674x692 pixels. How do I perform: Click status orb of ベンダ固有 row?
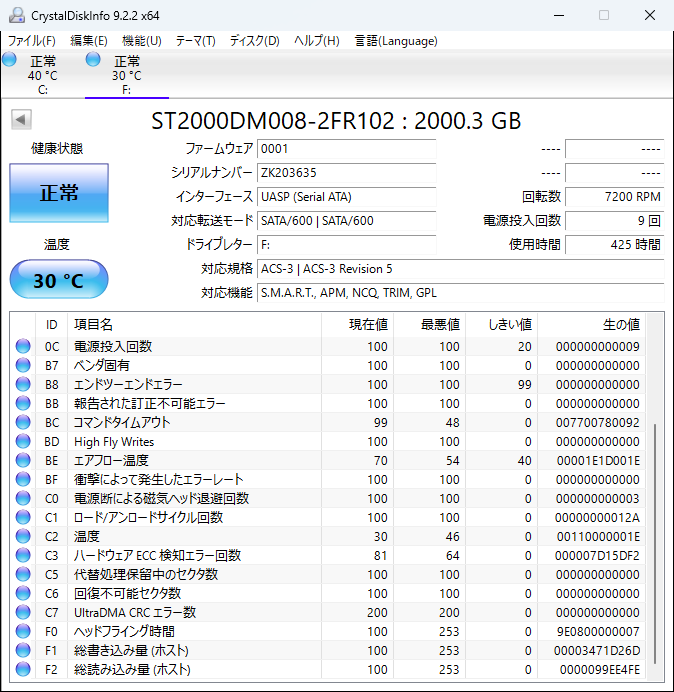(23, 365)
